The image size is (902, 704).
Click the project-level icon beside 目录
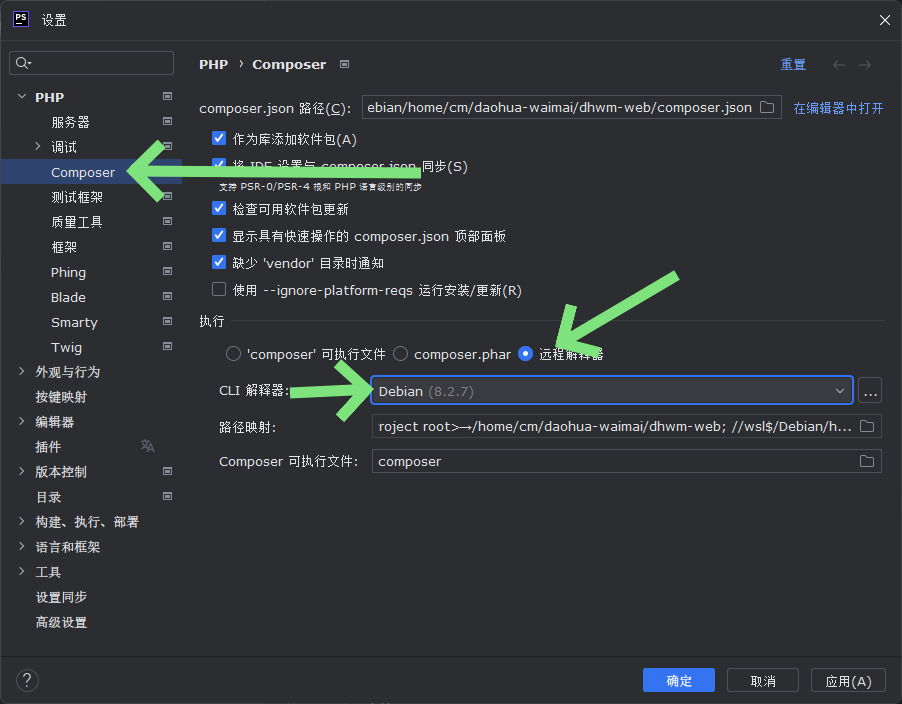167,496
